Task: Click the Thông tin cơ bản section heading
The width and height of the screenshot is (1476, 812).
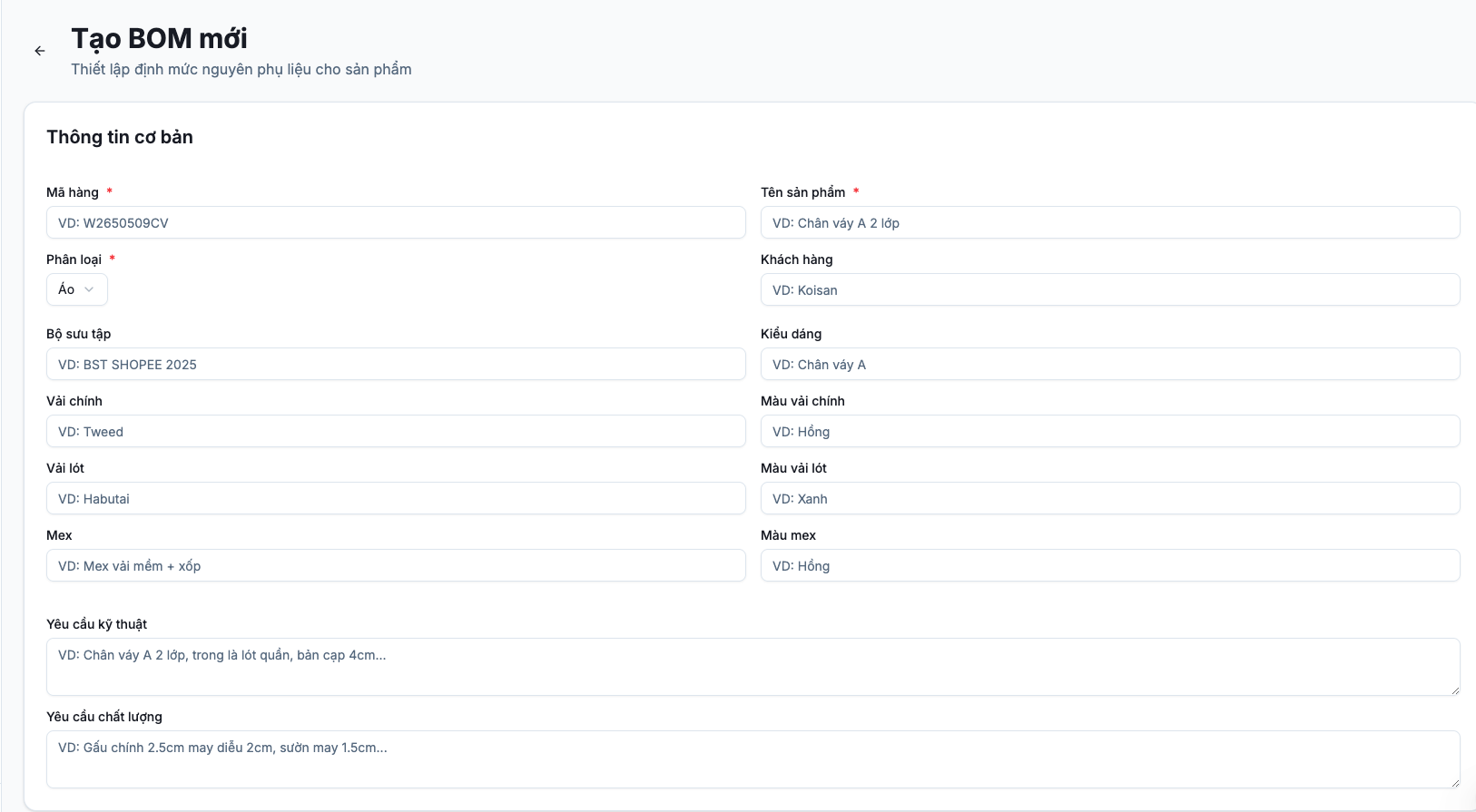Action: (x=120, y=137)
